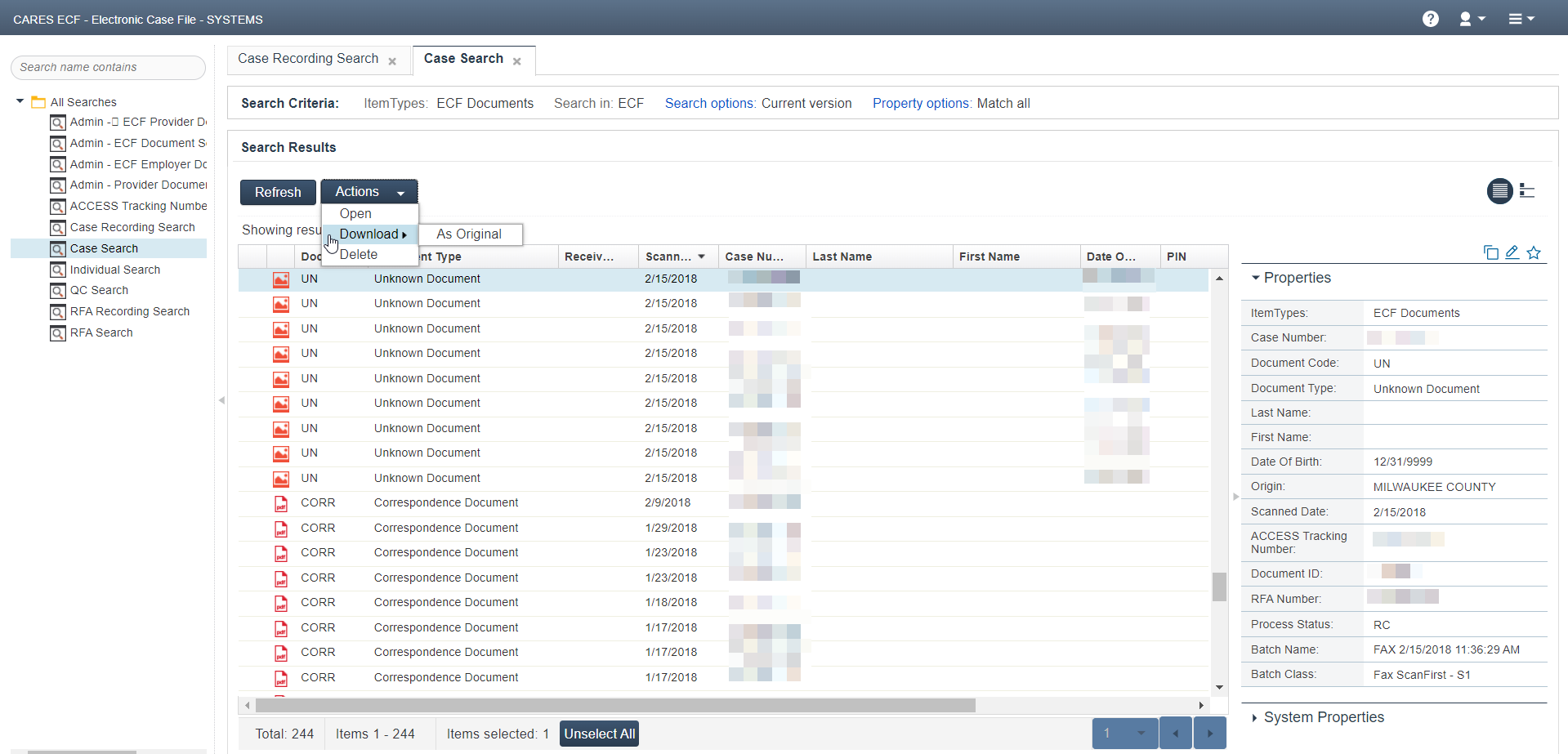Open the user account menu icon

click(1471, 19)
